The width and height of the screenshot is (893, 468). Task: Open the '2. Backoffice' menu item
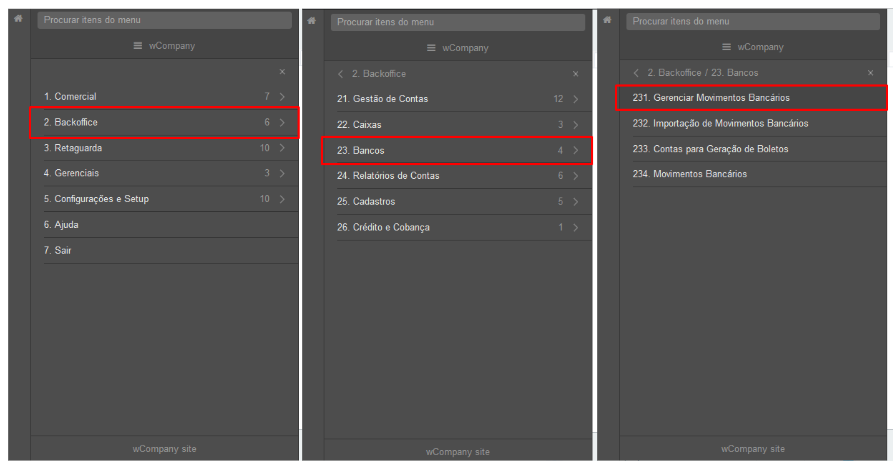pos(165,122)
